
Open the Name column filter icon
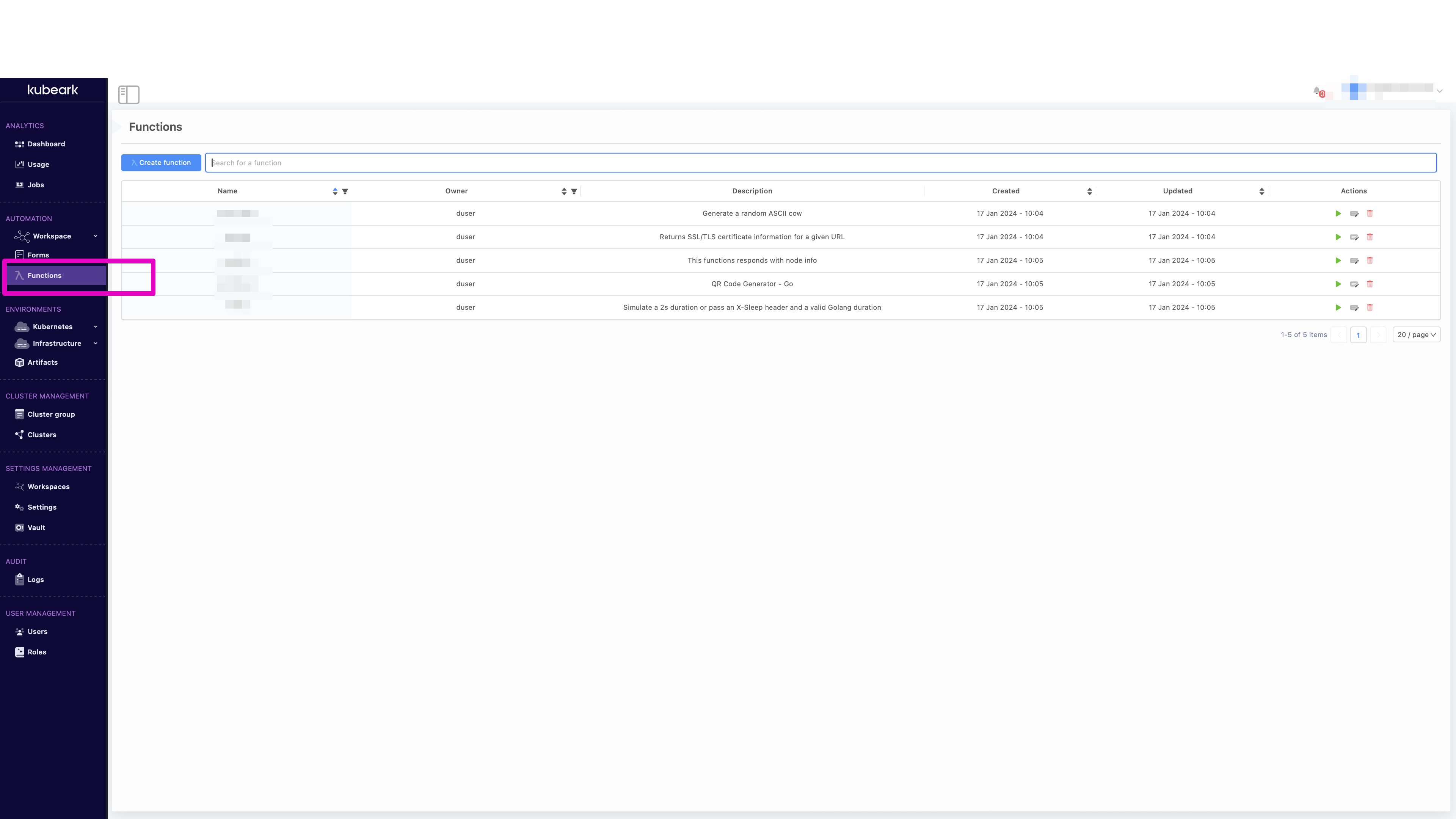point(345,191)
